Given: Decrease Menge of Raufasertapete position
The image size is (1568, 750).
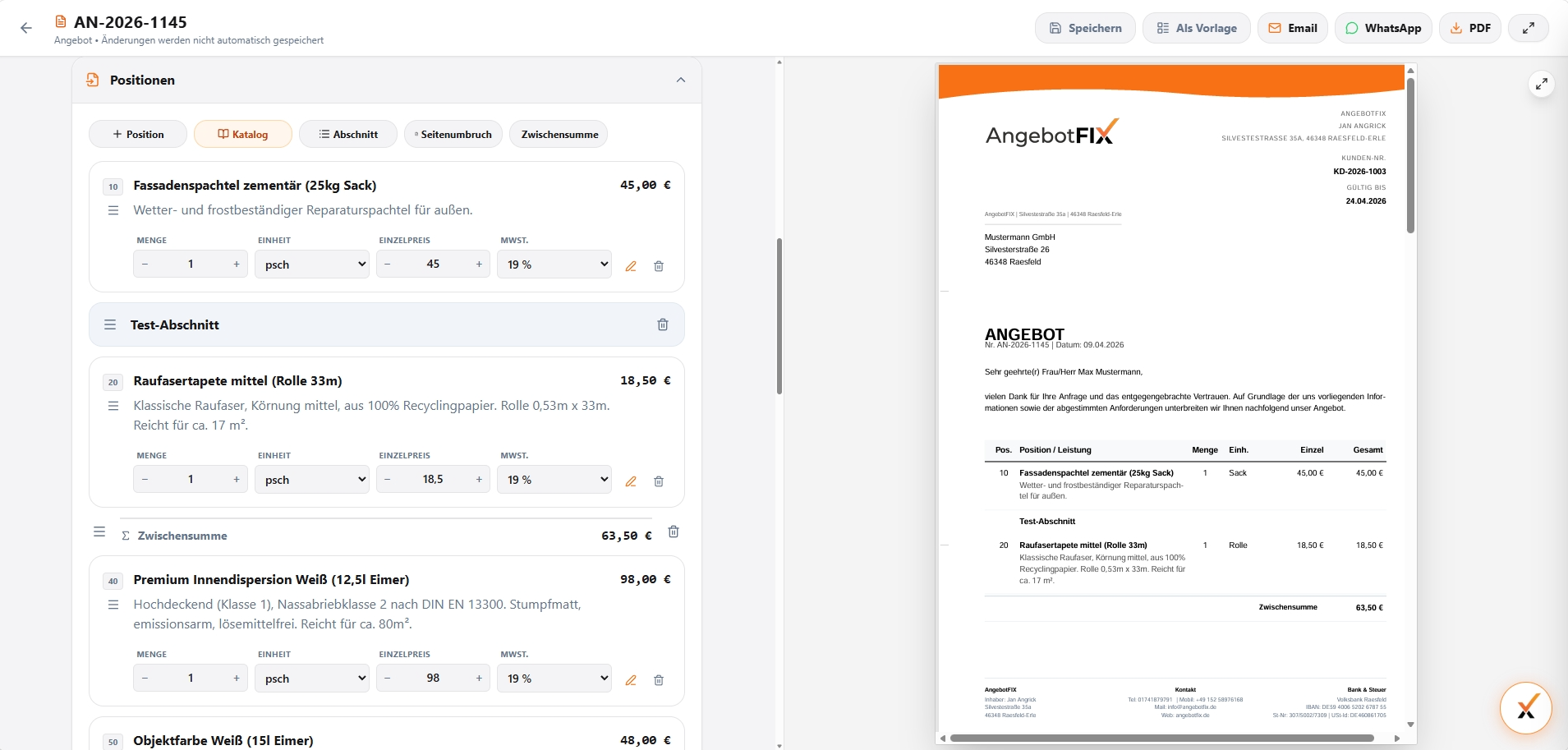Looking at the screenshot, I should [x=145, y=480].
